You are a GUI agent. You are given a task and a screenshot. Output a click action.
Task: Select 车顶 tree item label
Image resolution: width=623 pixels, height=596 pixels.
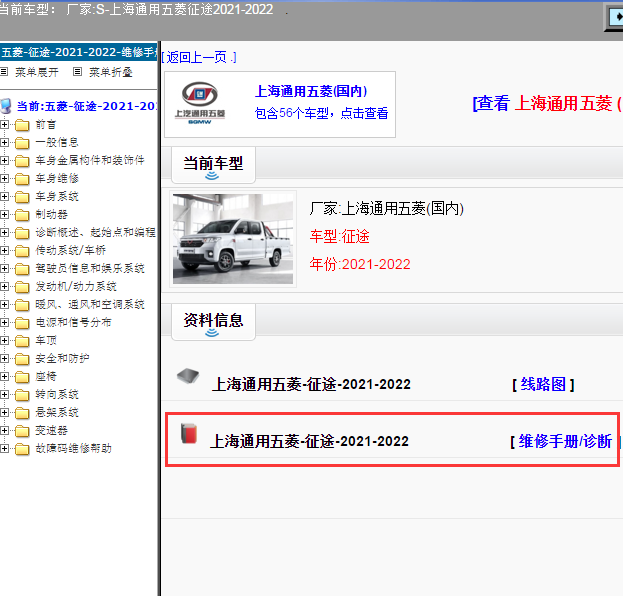(x=46, y=341)
